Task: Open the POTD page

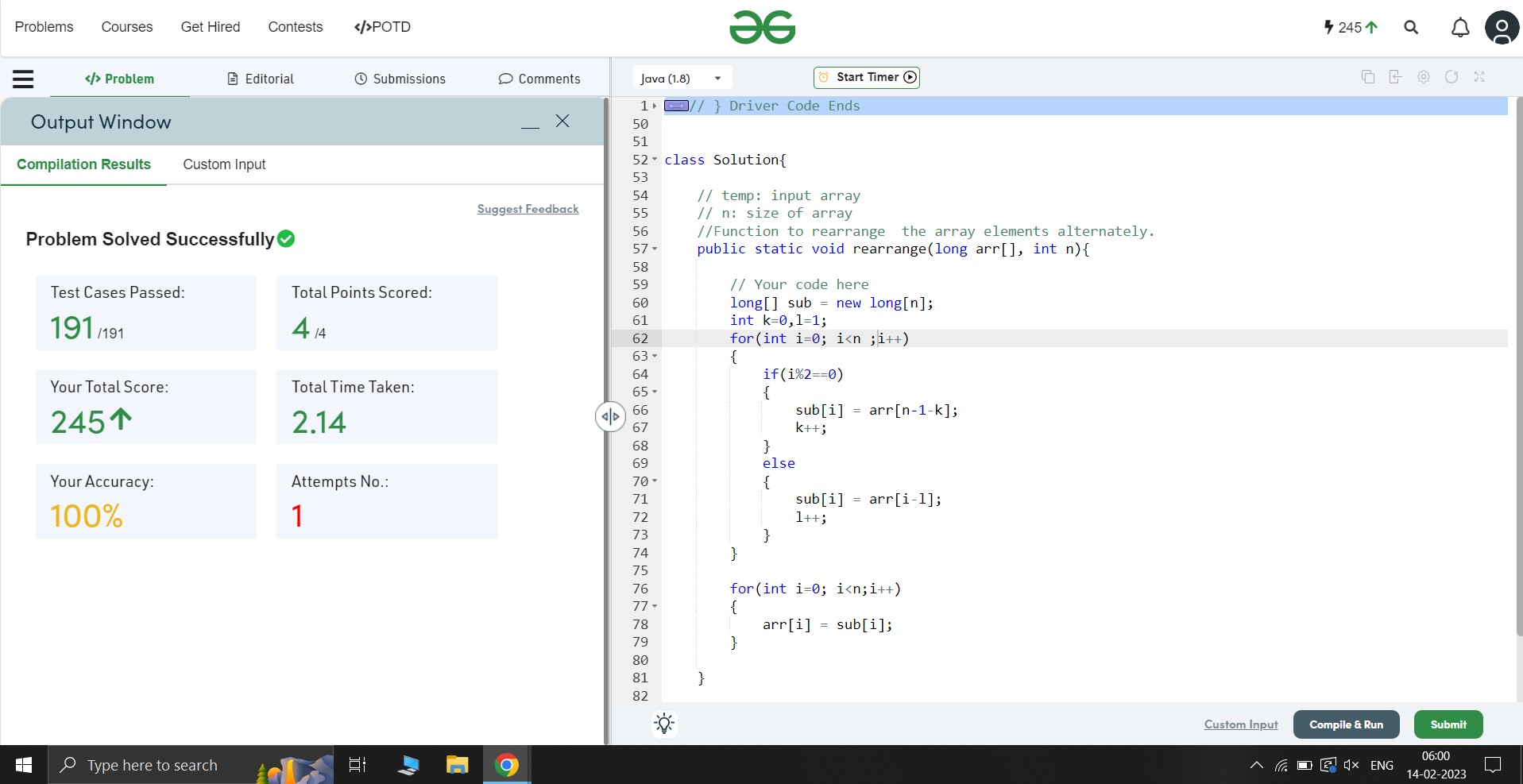Action: pyautogui.click(x=382, y=27)
